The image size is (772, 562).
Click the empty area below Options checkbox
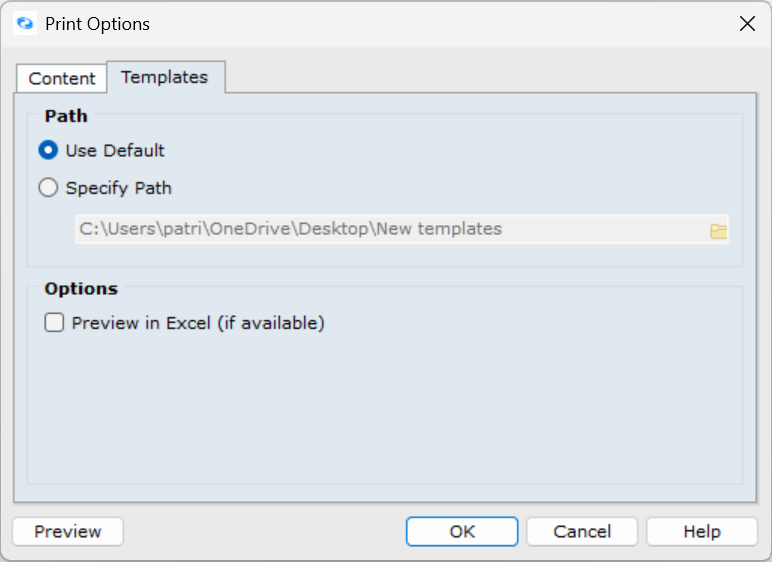pyautogui.click(x=385, y=410)
